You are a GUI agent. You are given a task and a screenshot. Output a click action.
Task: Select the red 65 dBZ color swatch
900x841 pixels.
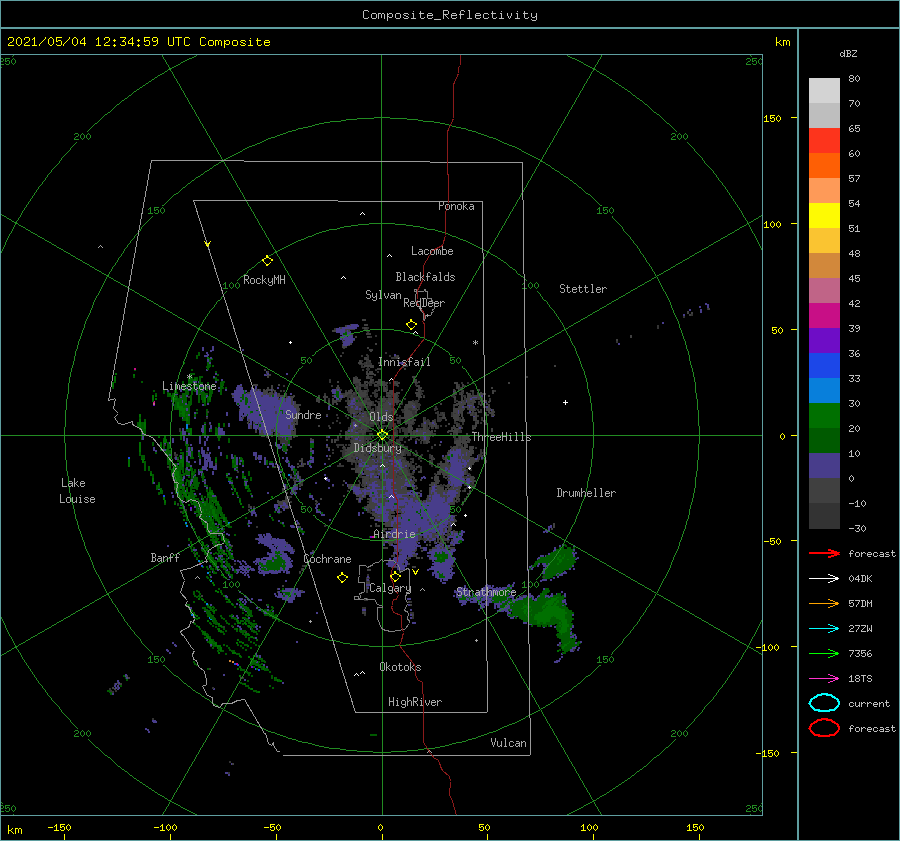pos(824,140)
